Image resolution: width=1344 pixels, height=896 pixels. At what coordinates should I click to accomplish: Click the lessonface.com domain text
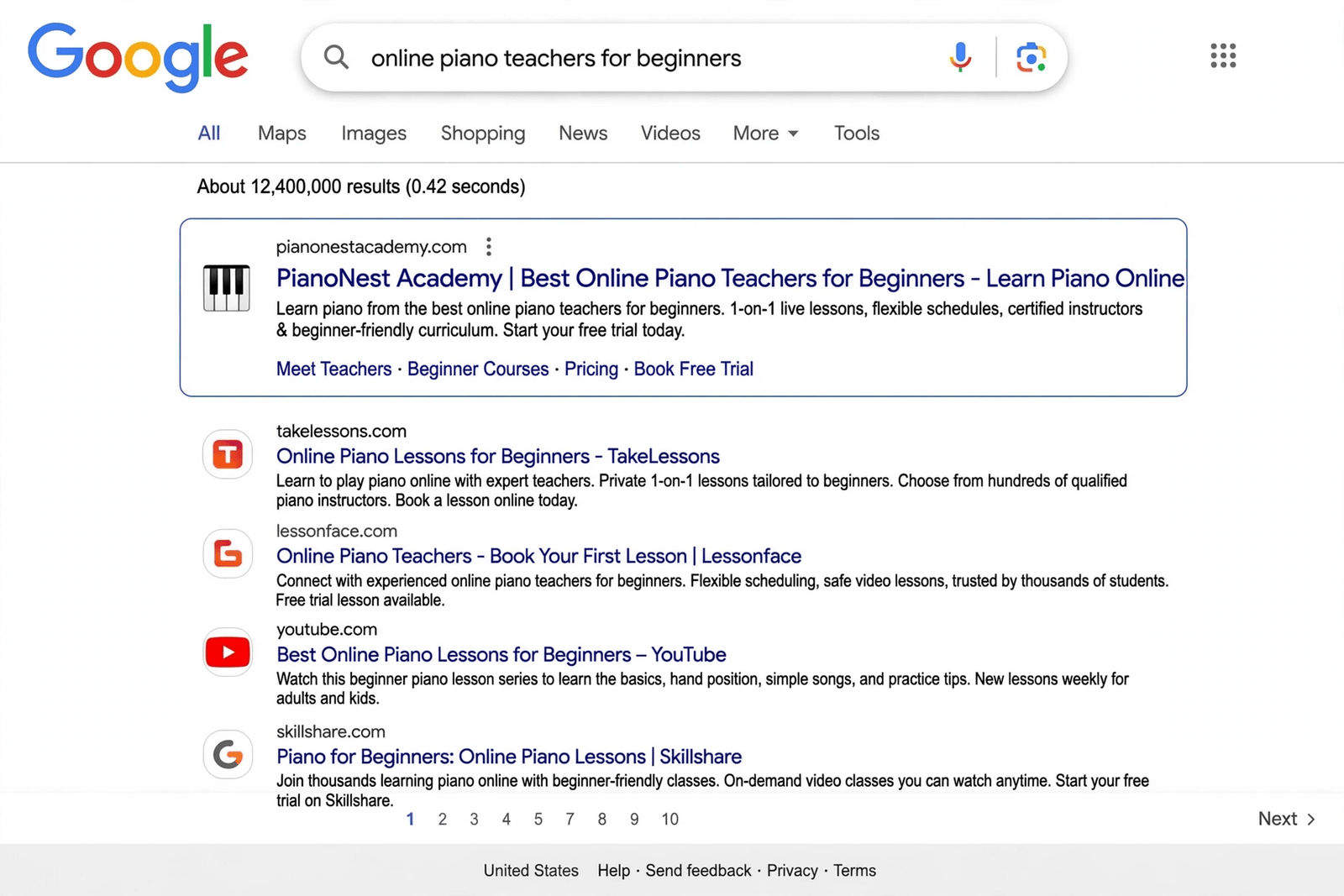[337, 531]
